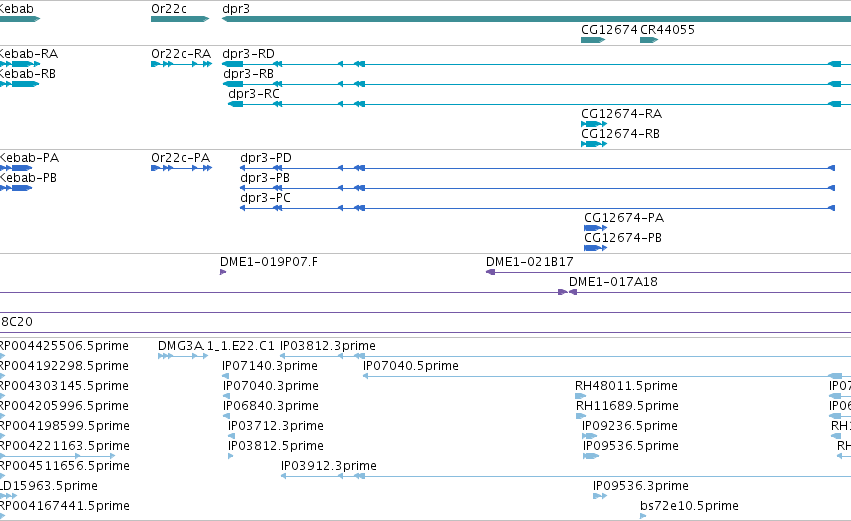Viewport: 851px width, 521px height.
Task: Click the Kebab gene label
Action: pyautogui.click(x=17, y=9)
